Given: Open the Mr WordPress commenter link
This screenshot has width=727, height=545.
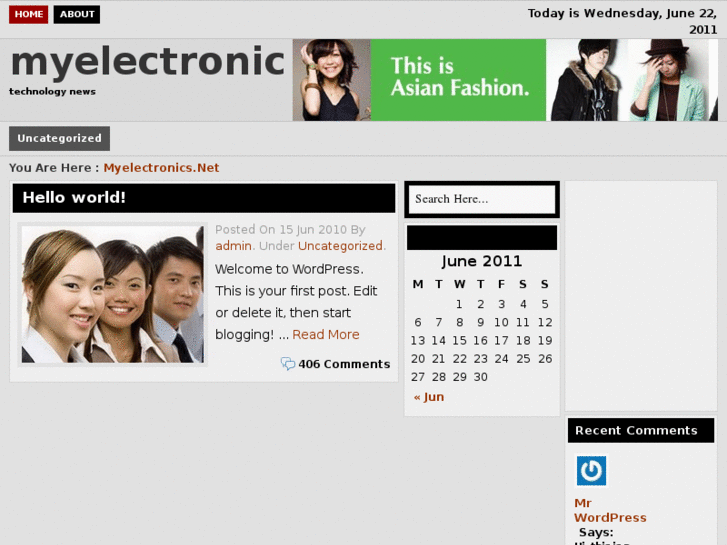Looking at the screenshot, I should 610,510.
